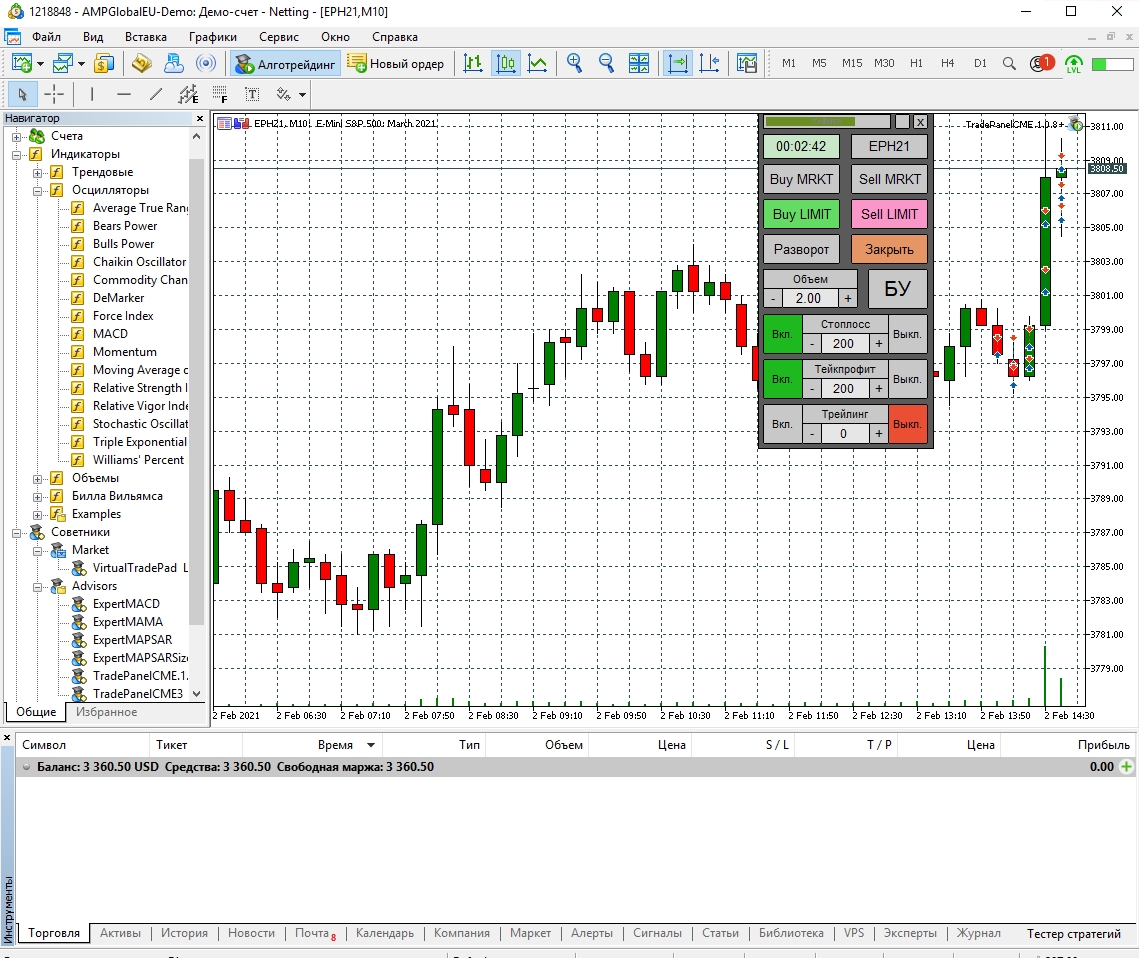Collapse the Индикаторы tree node
This screenshot has width=1139, height=958.
[x=16, y=155]
